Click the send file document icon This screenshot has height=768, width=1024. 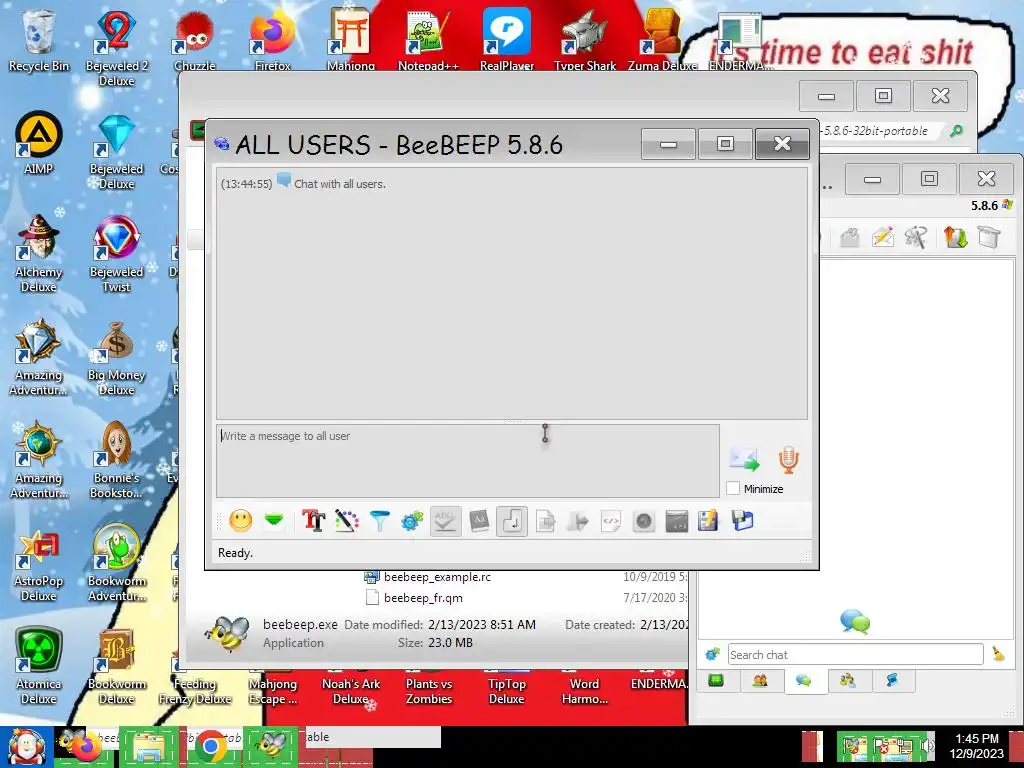pyautogui.click(x=545, y=520)
